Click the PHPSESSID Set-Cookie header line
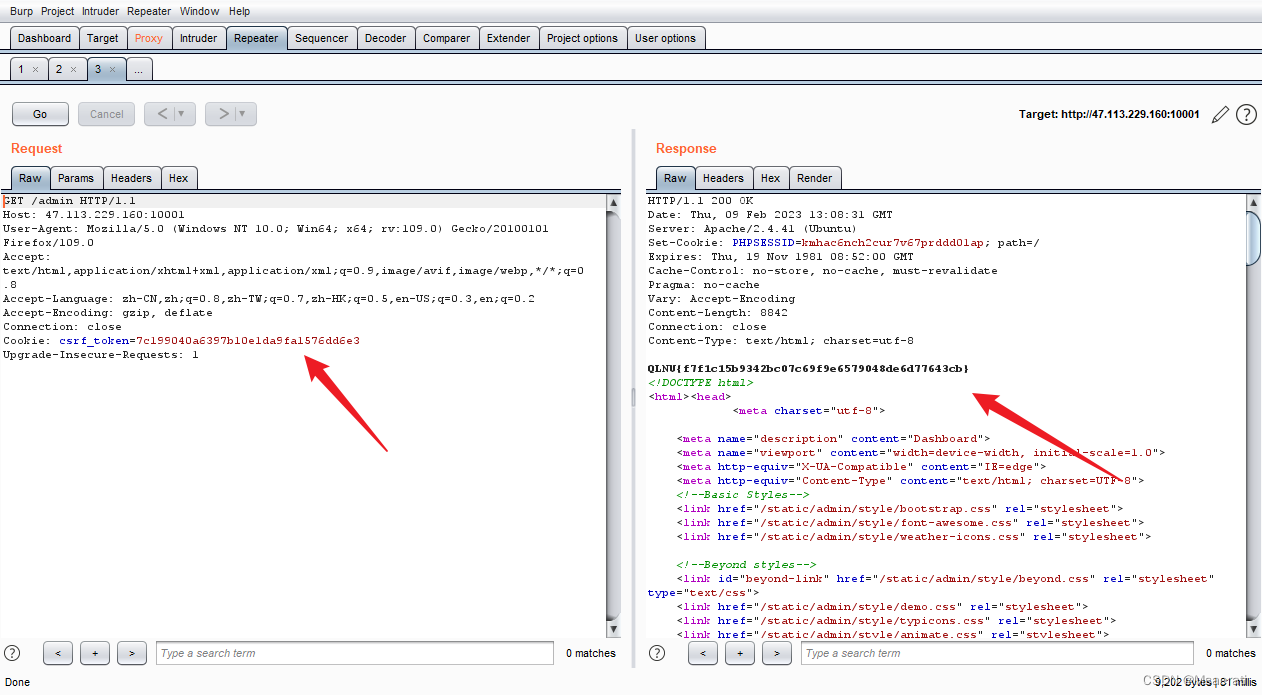Screen dimensions: 1262x695 click(x=844, y=243)
